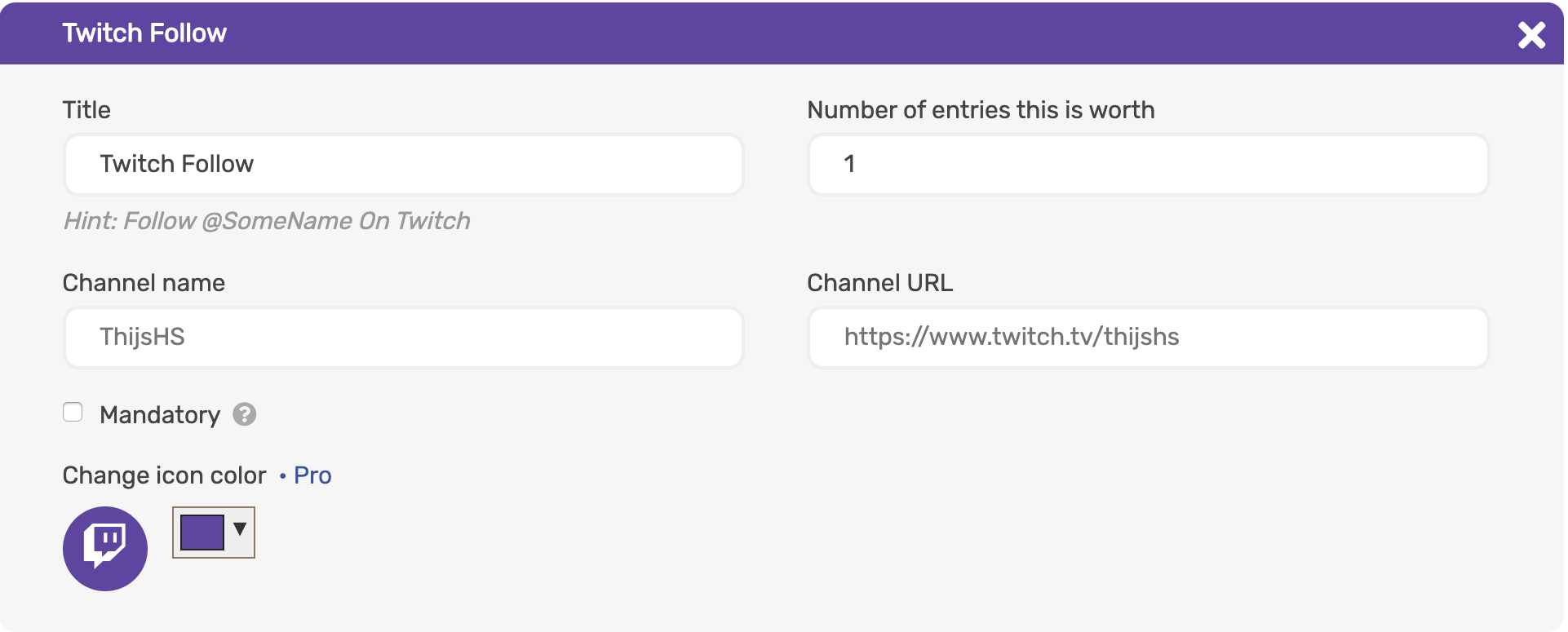
Task: Close the Twitch Follow dialog
Action: [x=1532, y=33]
